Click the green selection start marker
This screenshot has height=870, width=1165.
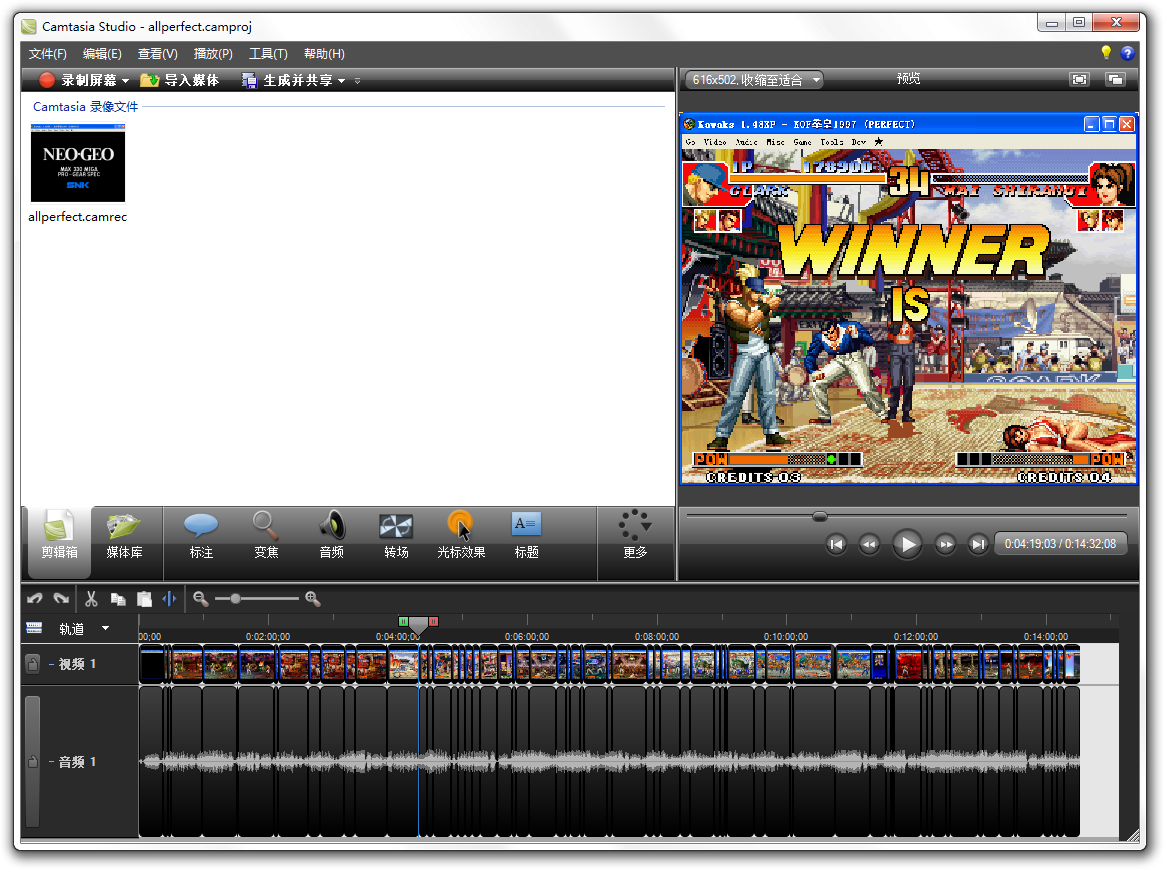tap(403, 621)
